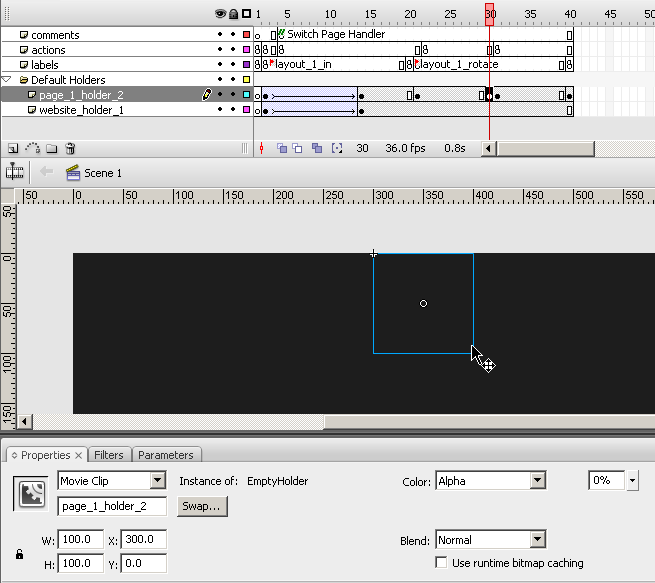Click the Show All Layers as Outlines icon
The width and height of the screenshot is (655, 583).
246,14
